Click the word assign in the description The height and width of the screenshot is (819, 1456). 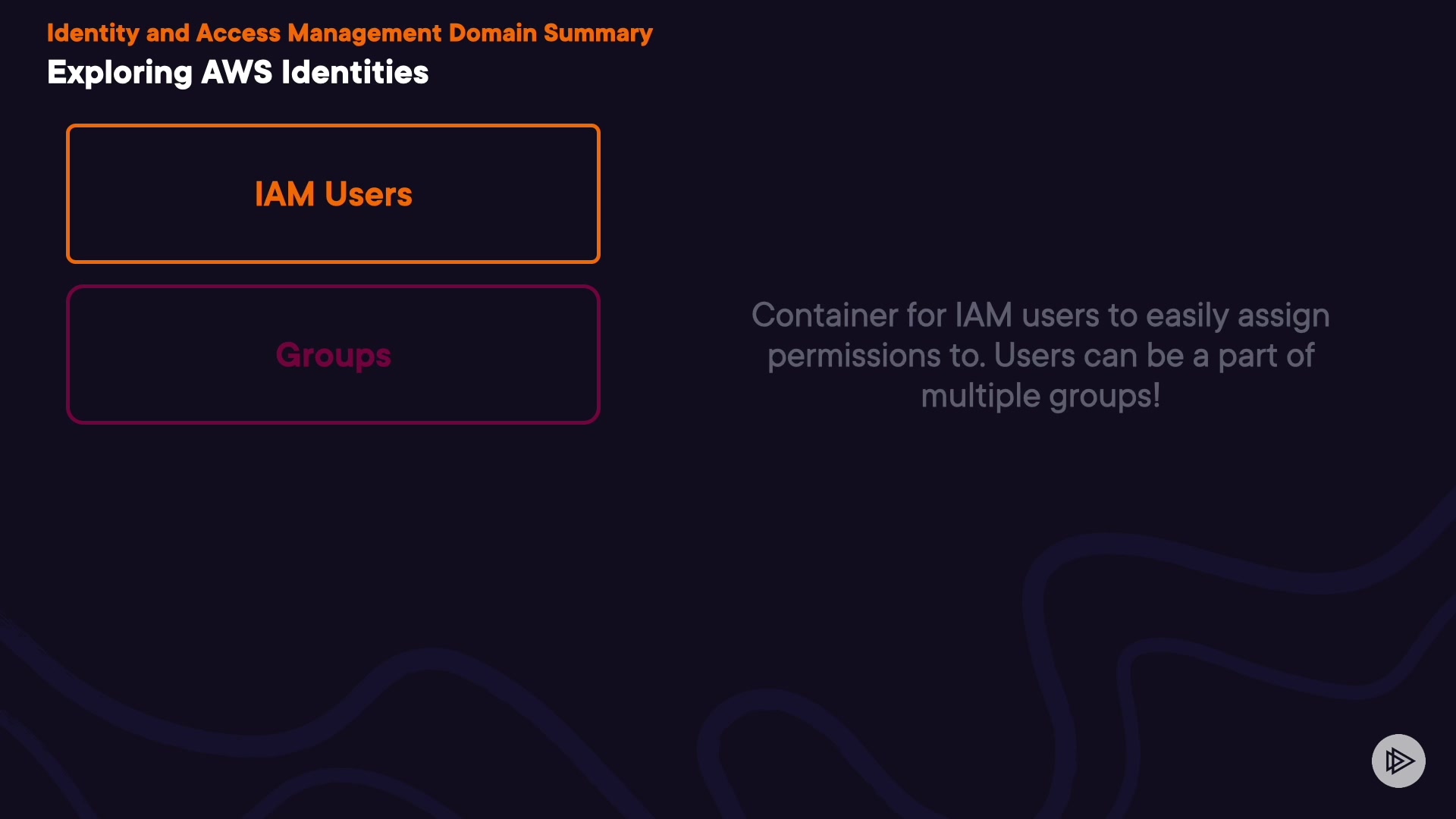(1283, 315)
